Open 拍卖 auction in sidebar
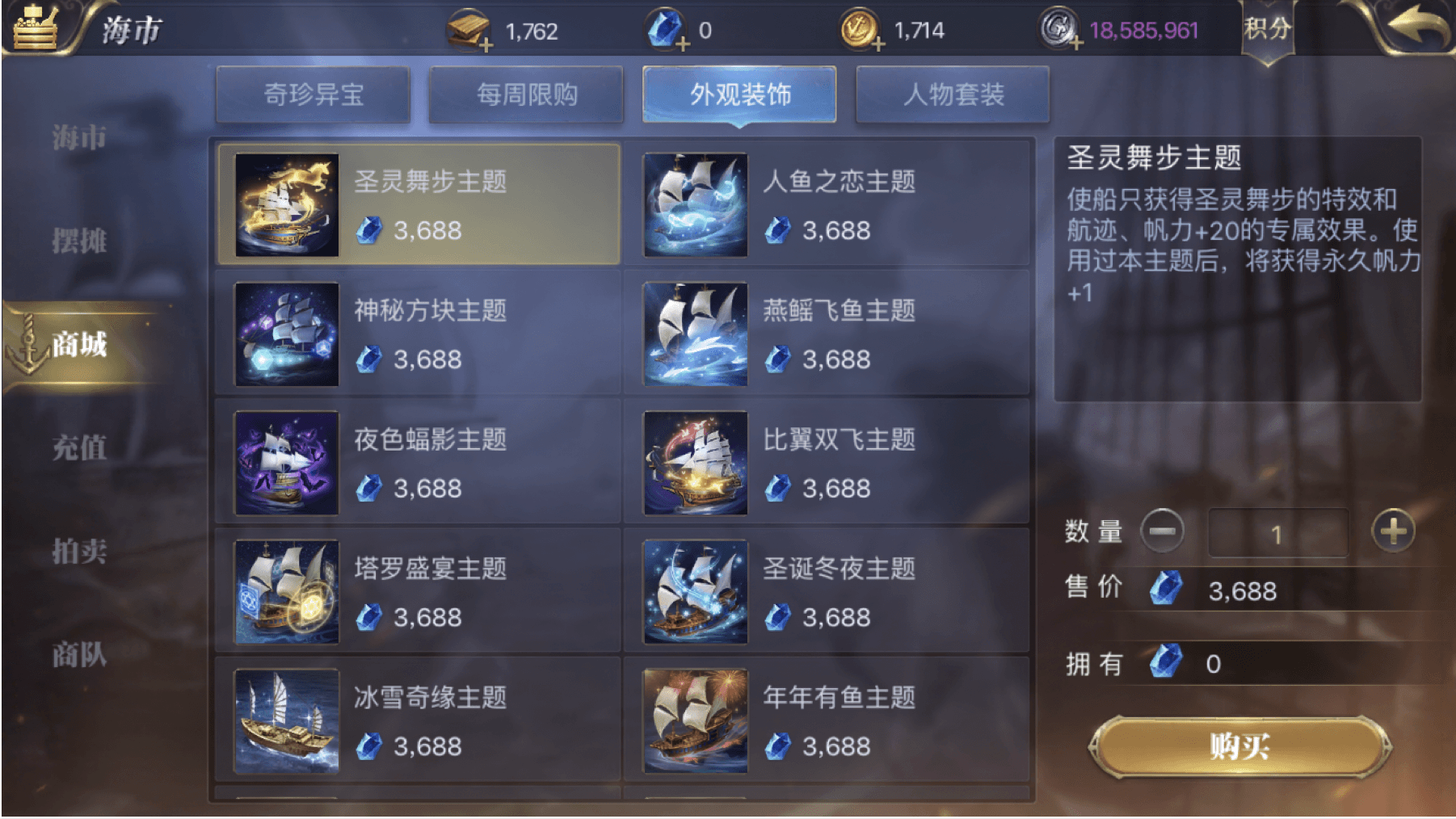Viewport: 1456px width, 819px height. 79,552
